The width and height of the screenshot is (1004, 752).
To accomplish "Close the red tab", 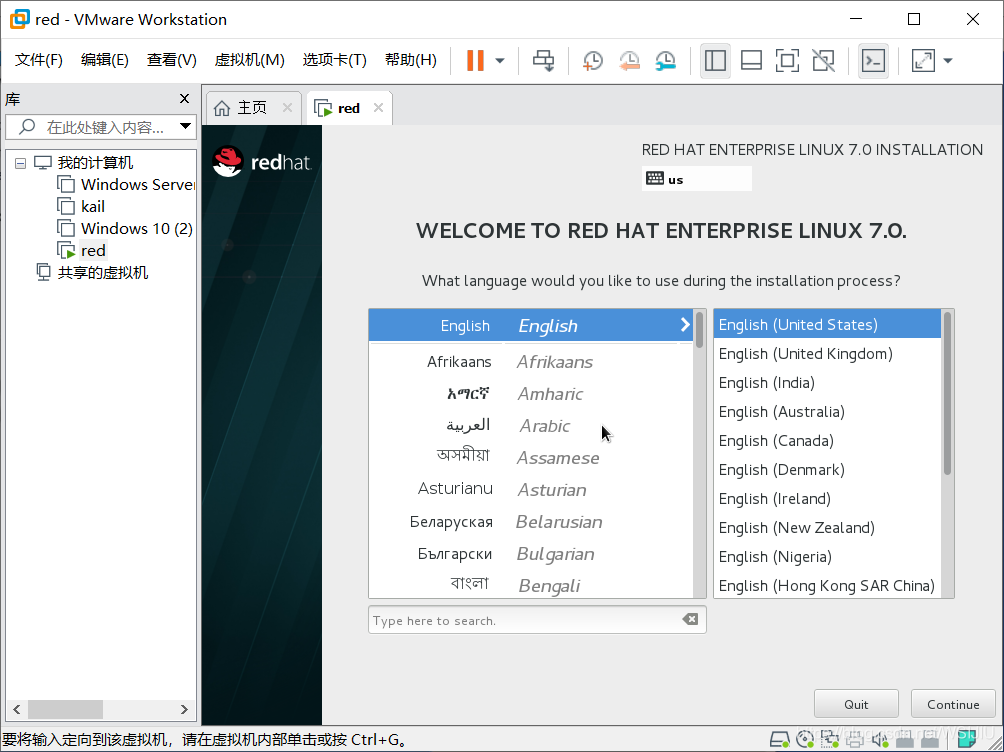I will pyautogui.click(x=378, y=108).
